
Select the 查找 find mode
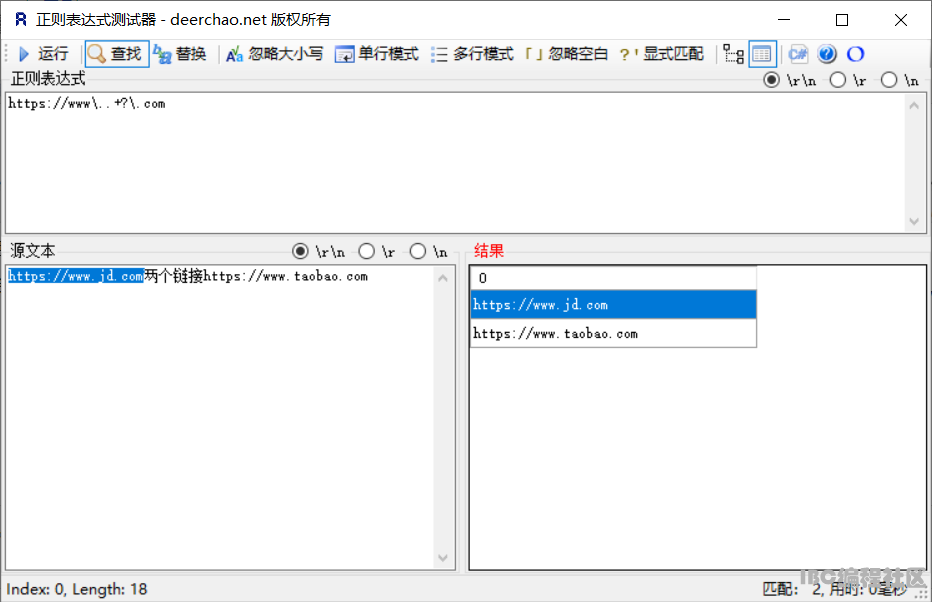click(x=116, y=54)
